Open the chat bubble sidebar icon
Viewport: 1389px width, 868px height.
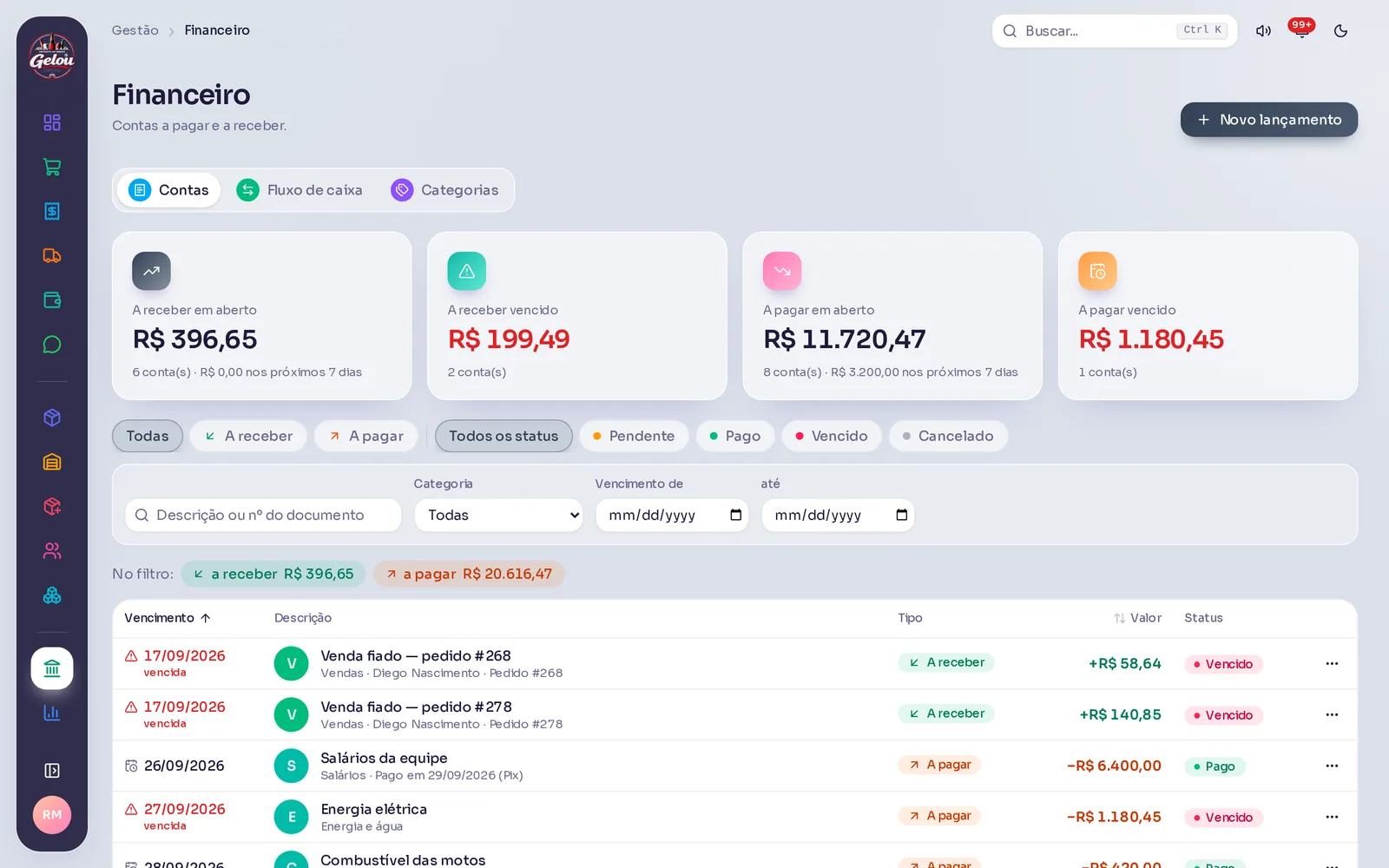(52, 345)
